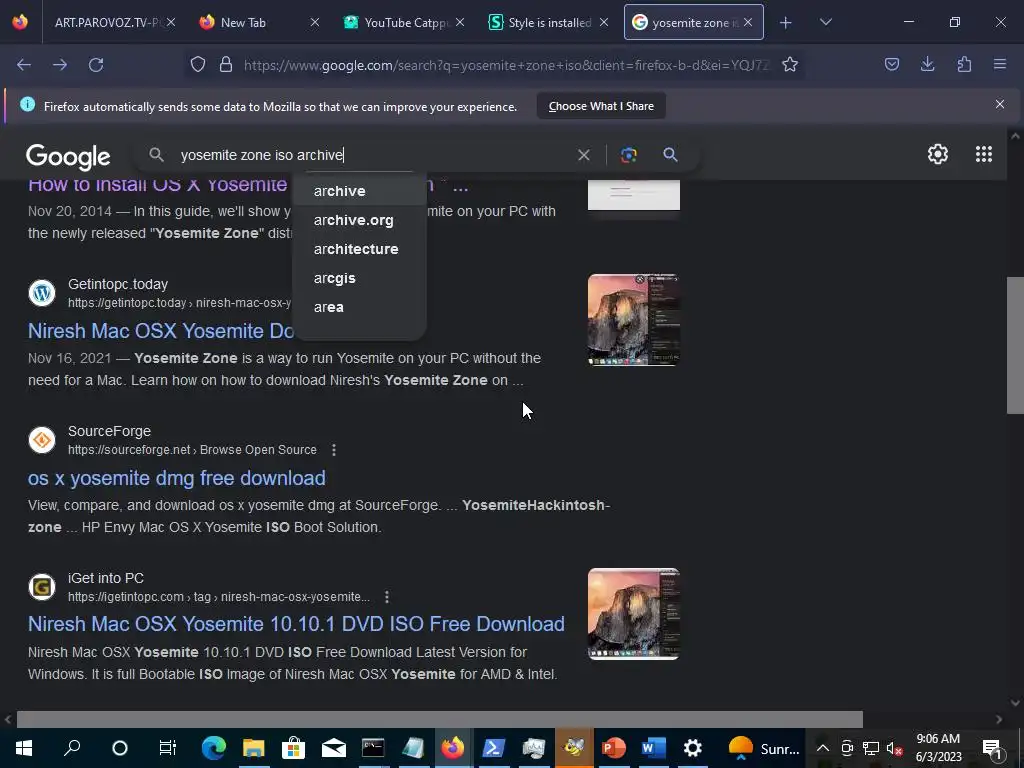Screen dimensions: 1024x768
Task: Select the 'arcgis' search suggestion
Action: coord(359,278)
